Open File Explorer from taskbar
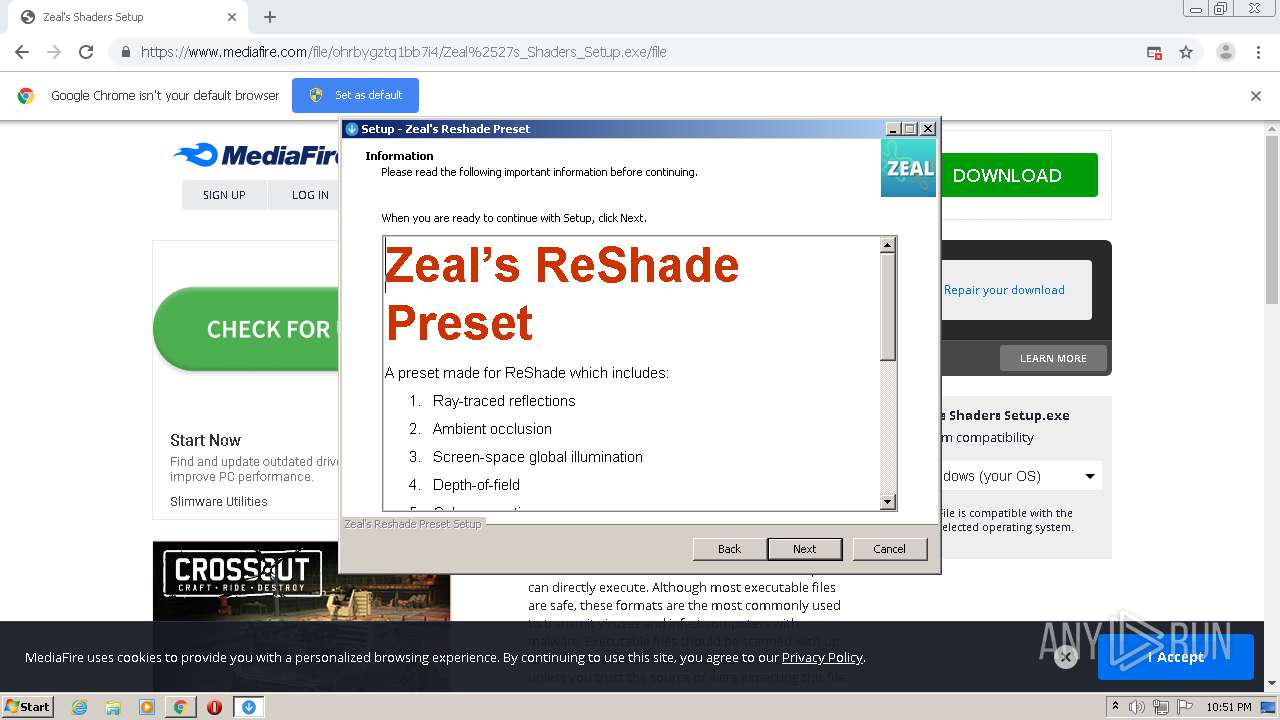Image resolution: width=1280 pixels, height=720 pixels. tap(113, 707)
